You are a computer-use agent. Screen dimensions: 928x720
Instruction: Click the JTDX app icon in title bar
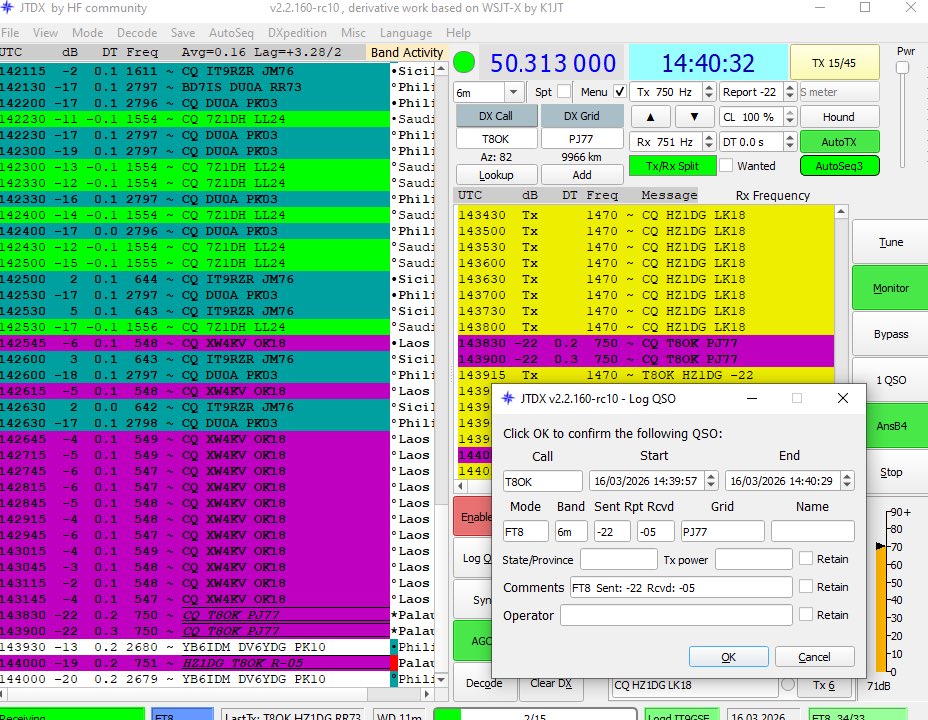pos(7,8)
